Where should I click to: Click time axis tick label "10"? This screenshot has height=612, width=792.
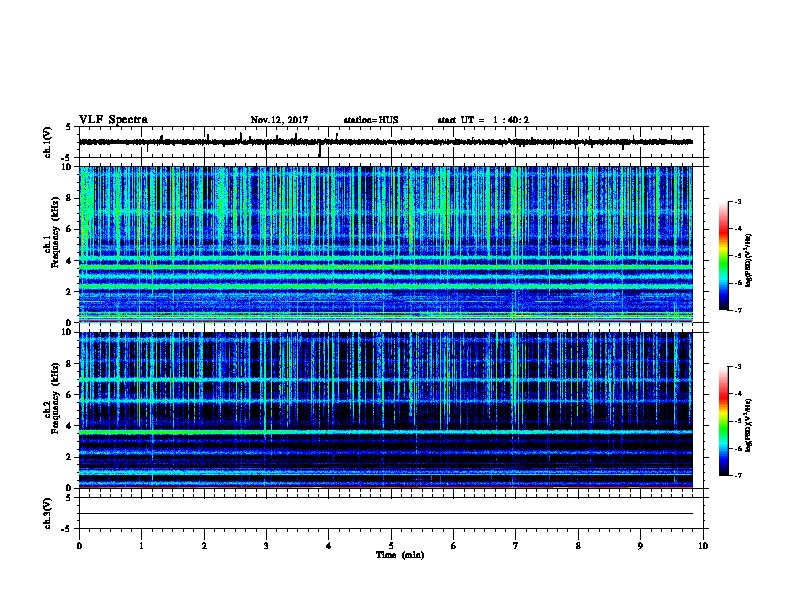703,546
